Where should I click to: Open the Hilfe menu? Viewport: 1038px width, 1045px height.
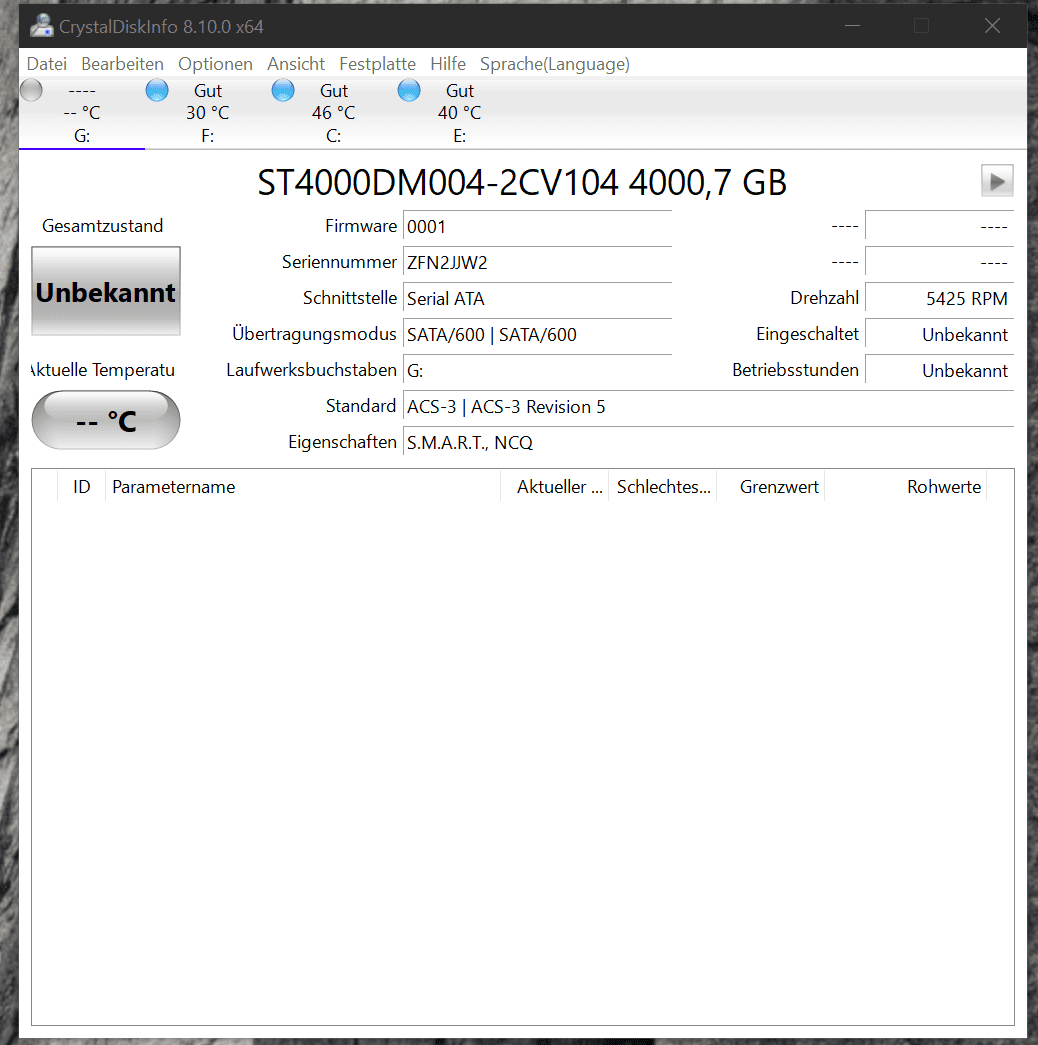point(448,64)
